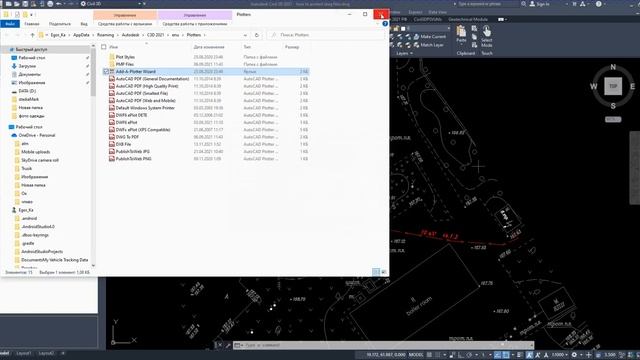Click Autodesk in the address breadcrumb

(131, 35)
